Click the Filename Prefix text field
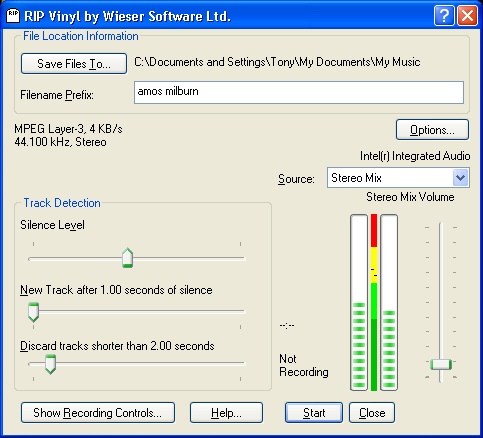This screenshot has width=483, height=438. pos(299,92)
